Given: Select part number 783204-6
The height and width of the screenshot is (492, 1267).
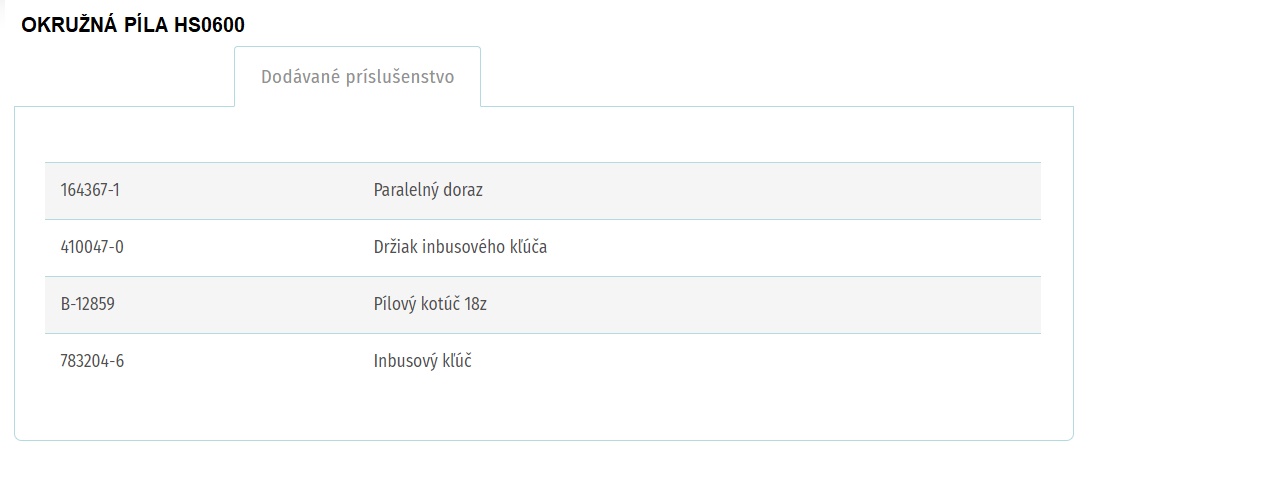Looking at the screenshot, I should [x=92, y=361].
